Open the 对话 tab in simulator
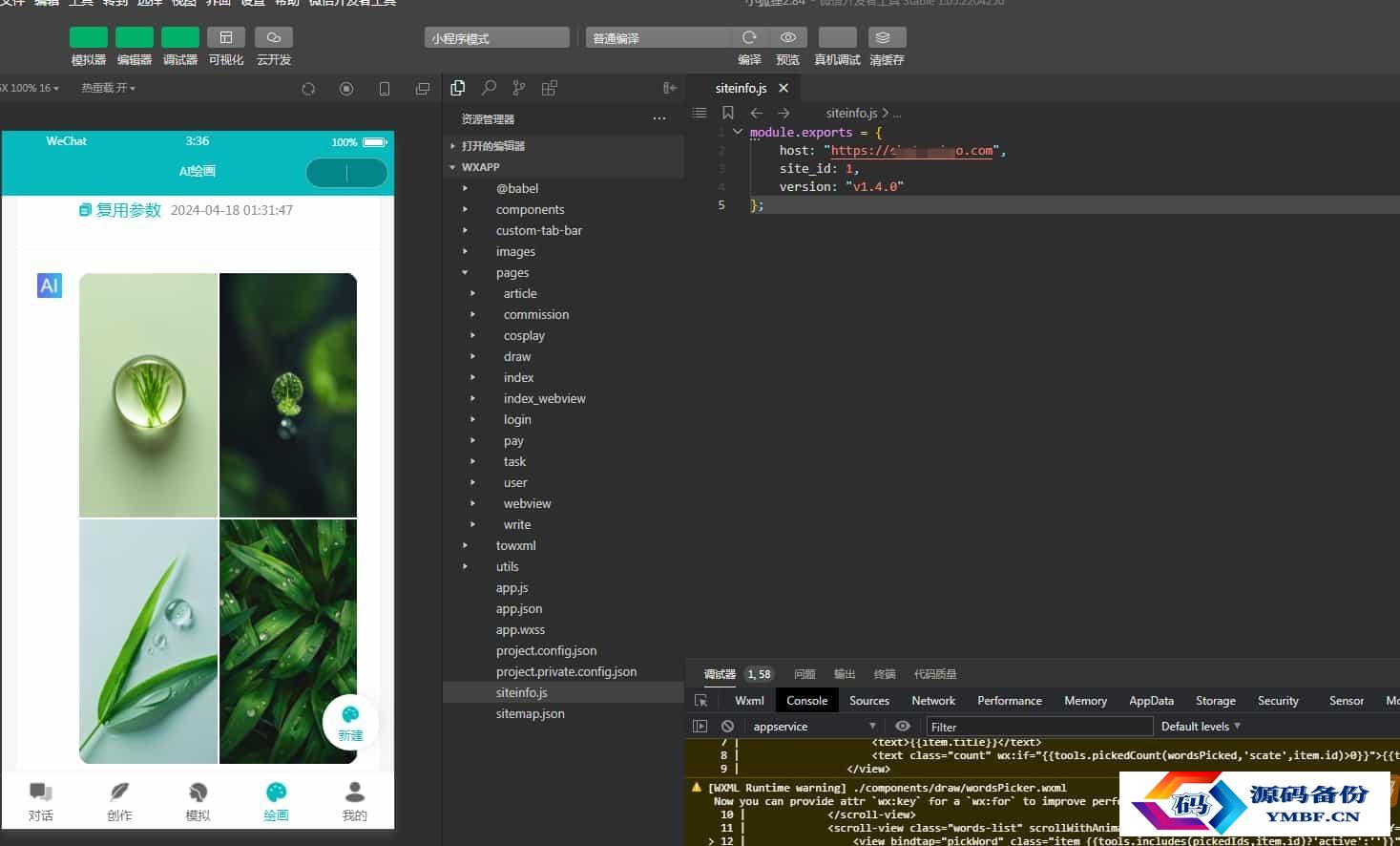This screenshot has width=1400, height=846. pos(41,801)
